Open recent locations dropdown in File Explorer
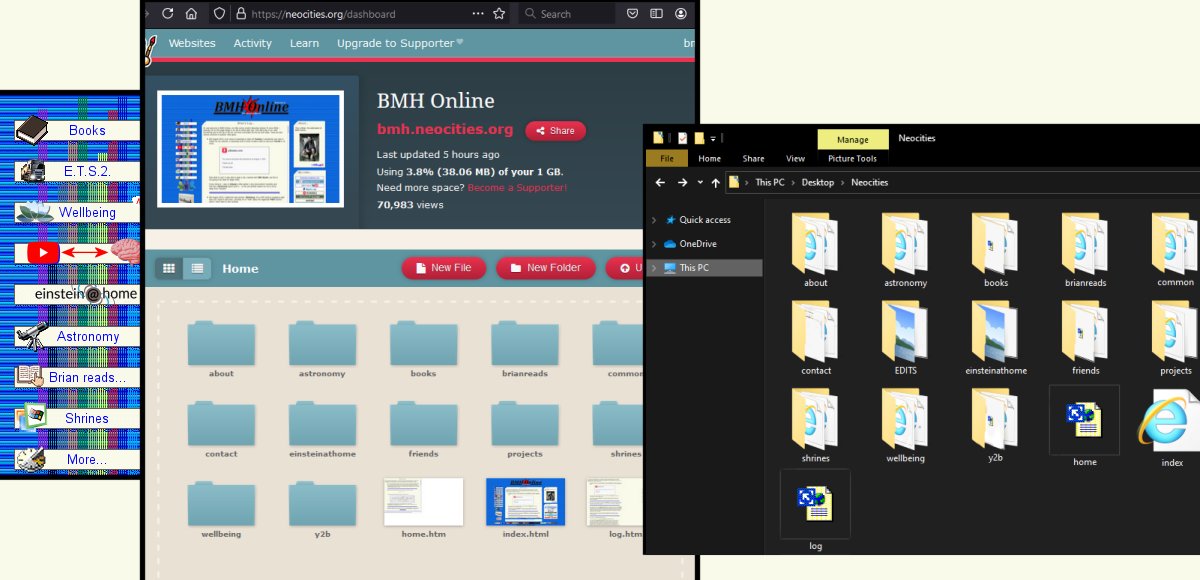 click(x=699, y=183)
